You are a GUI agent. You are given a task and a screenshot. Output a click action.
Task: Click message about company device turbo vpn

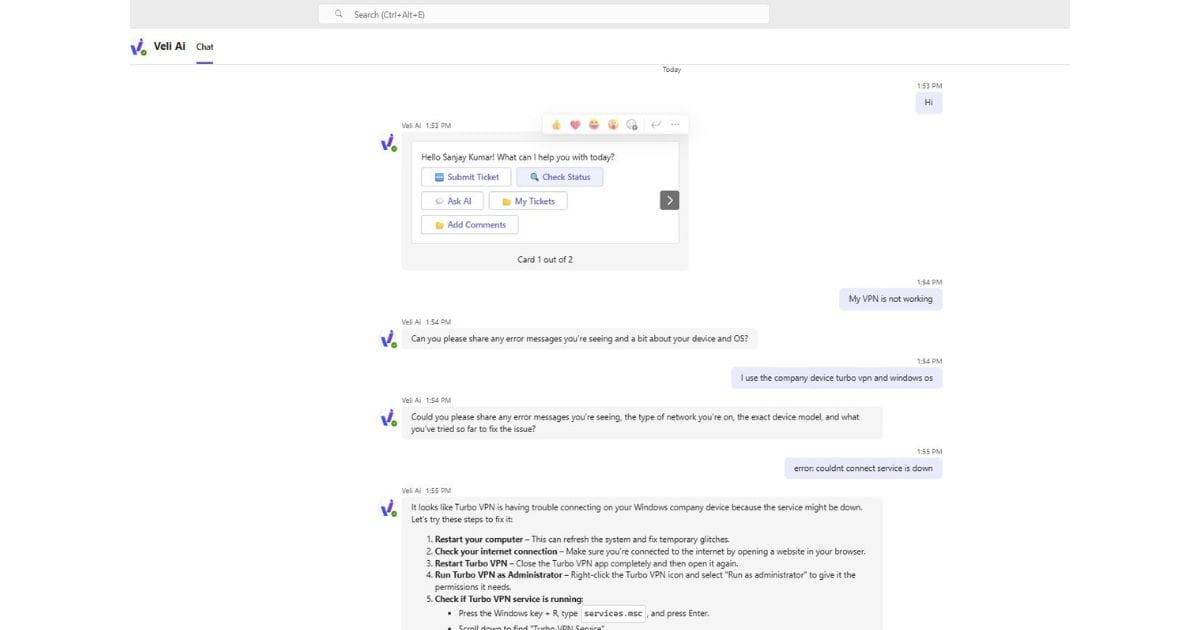click(837, 378)
